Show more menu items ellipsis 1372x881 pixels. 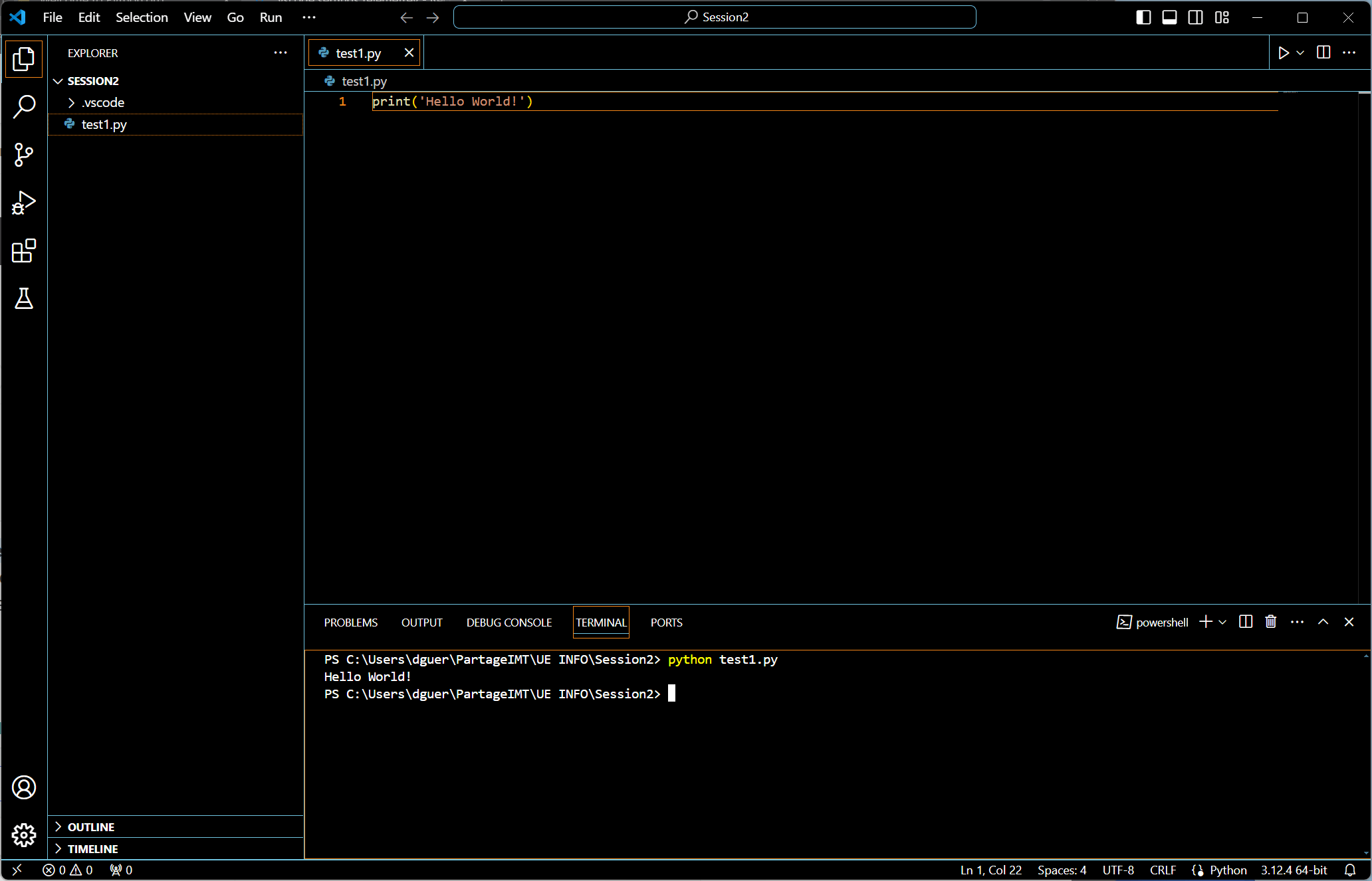pos(309,17)
